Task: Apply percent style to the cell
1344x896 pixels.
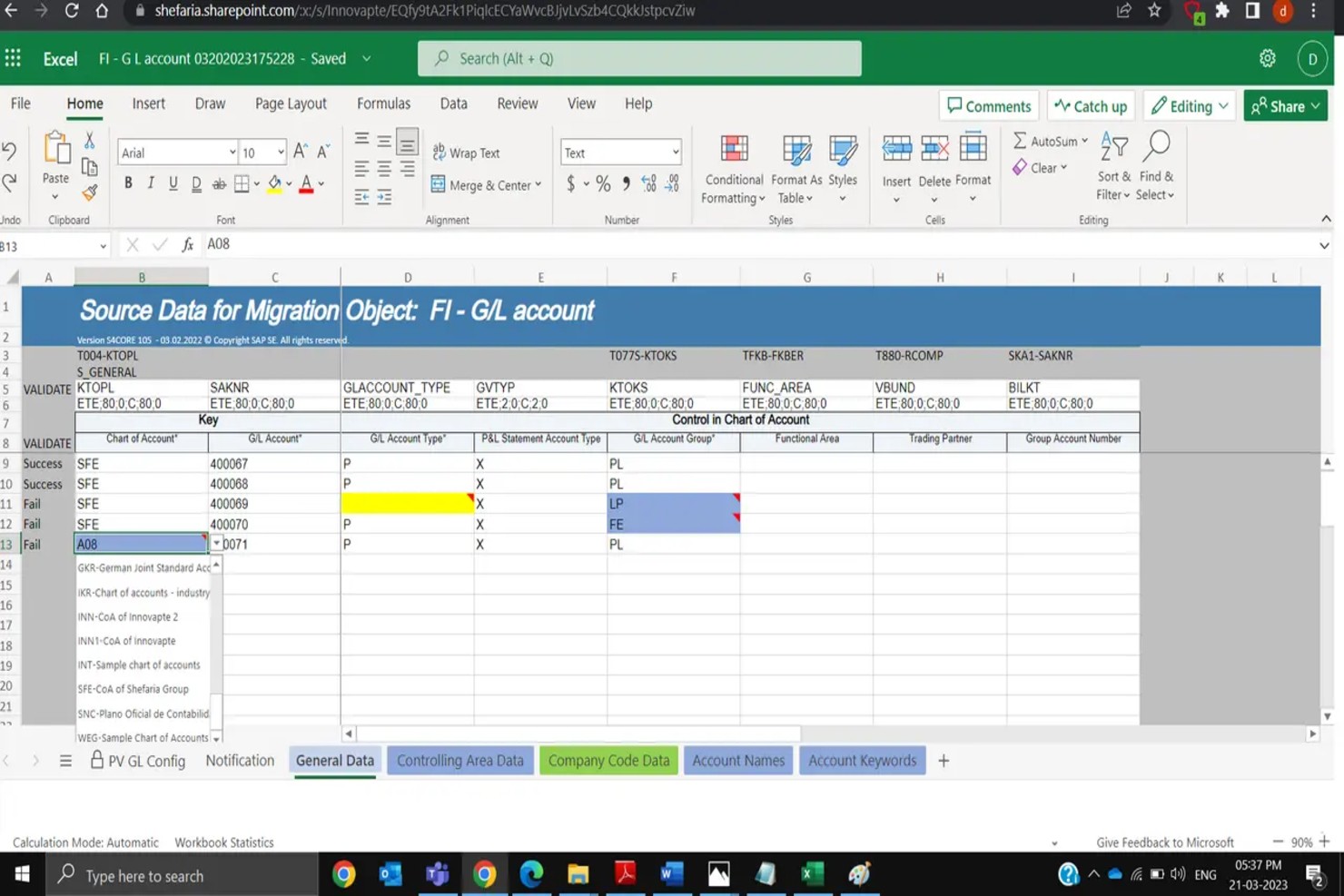Action: click(x=603, y=183)
